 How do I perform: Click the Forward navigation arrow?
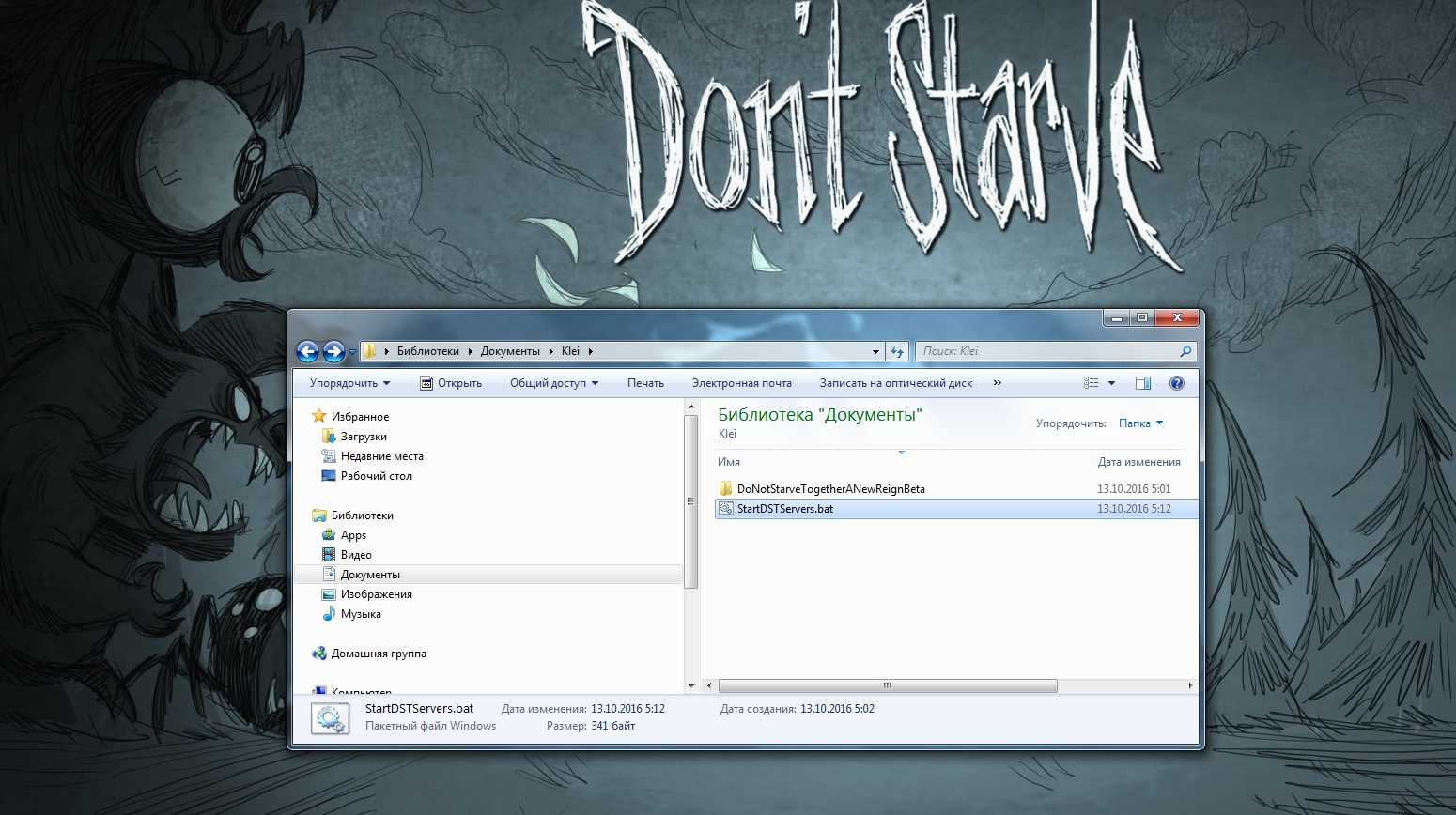click(x=333, y=351)
